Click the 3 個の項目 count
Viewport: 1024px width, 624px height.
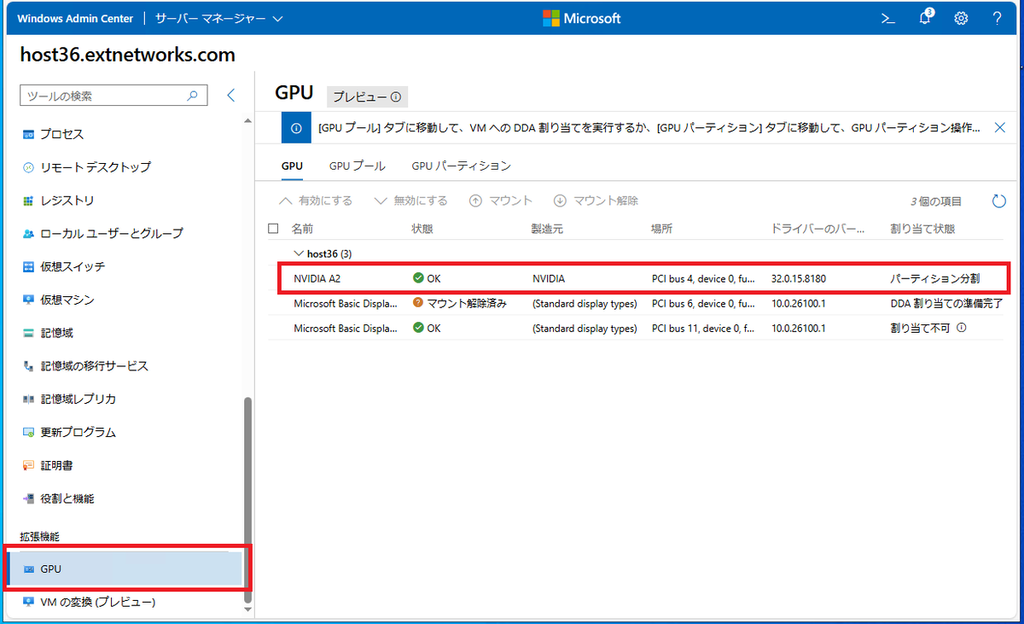(x=936, y=202)
